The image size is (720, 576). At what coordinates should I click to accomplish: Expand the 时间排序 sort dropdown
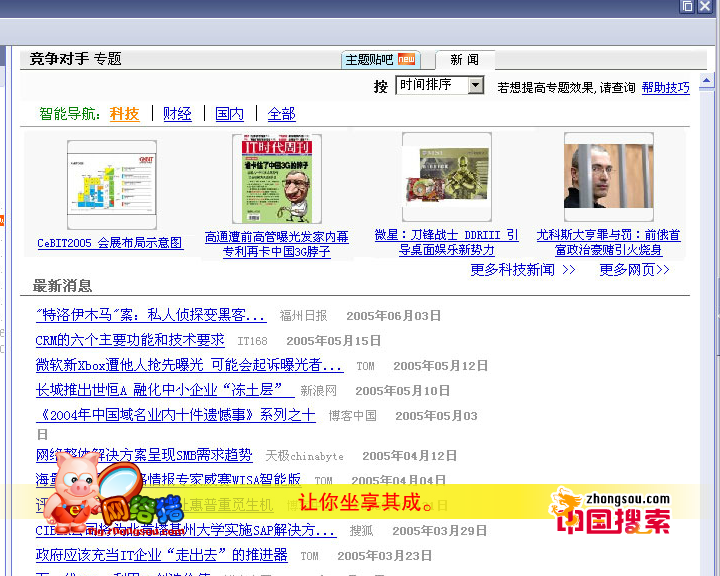(x=476, y=85)
